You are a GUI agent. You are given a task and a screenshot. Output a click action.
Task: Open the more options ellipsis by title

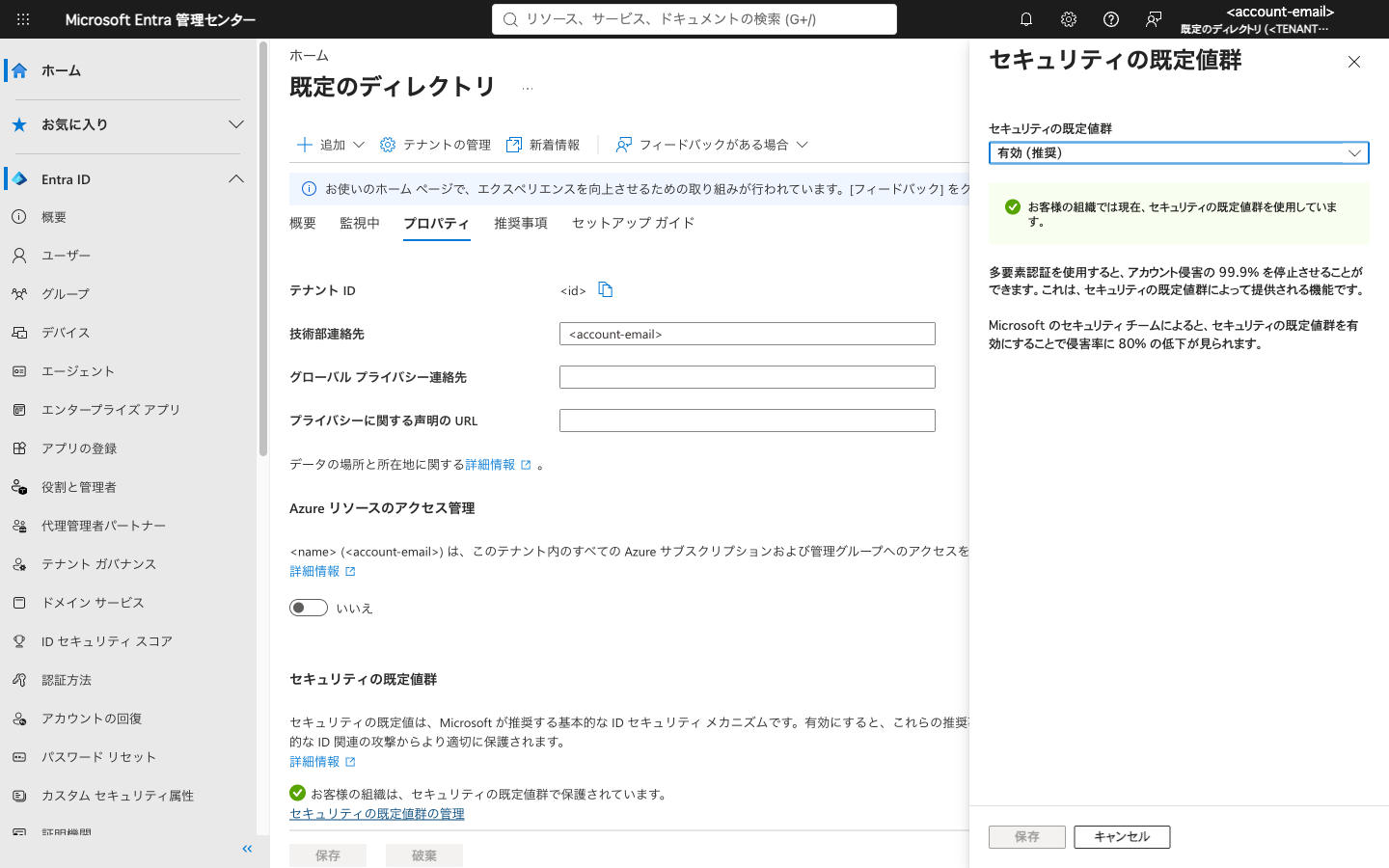pos(528,88)
